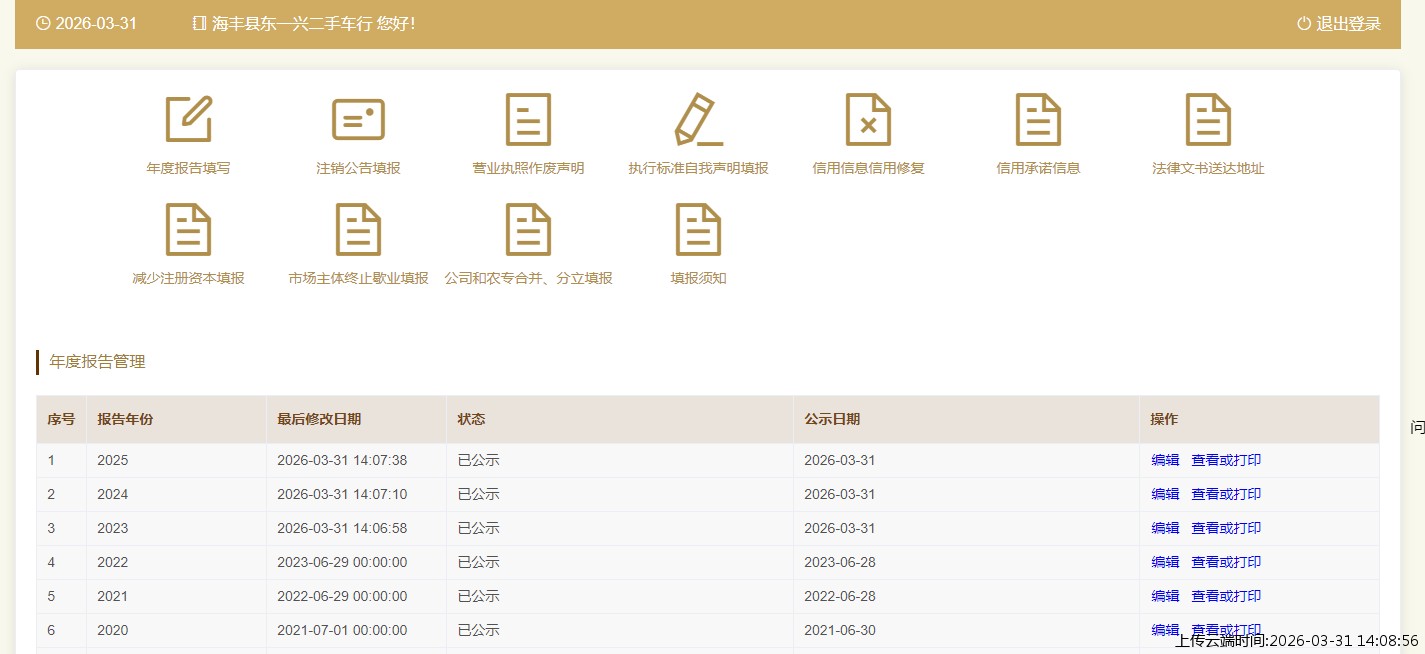Viewport: 1425px width, 654px height.
Task: Click the 公示日期 column header
Action: (x=832, y=420)
